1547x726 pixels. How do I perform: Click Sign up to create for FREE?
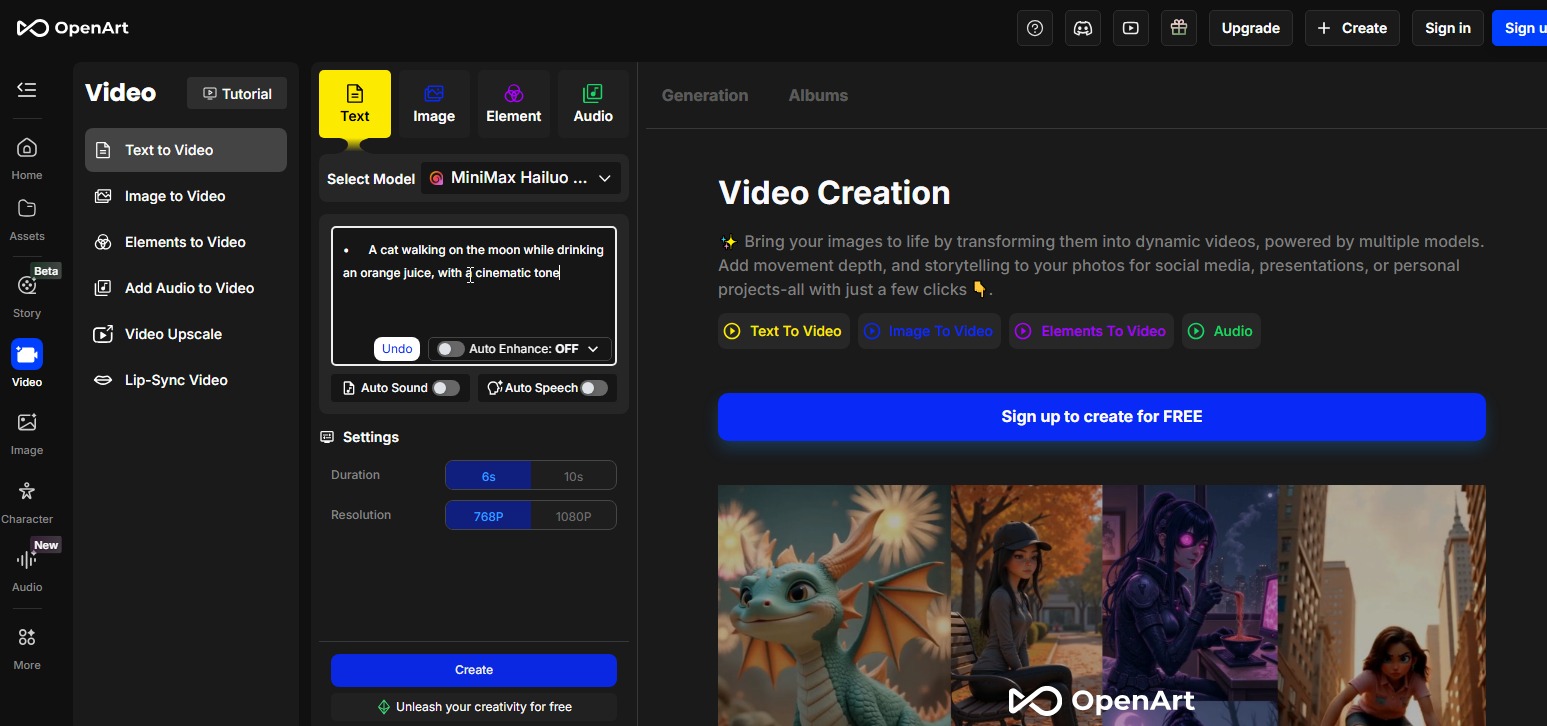pyautogui.click(x=1102, y=417)
